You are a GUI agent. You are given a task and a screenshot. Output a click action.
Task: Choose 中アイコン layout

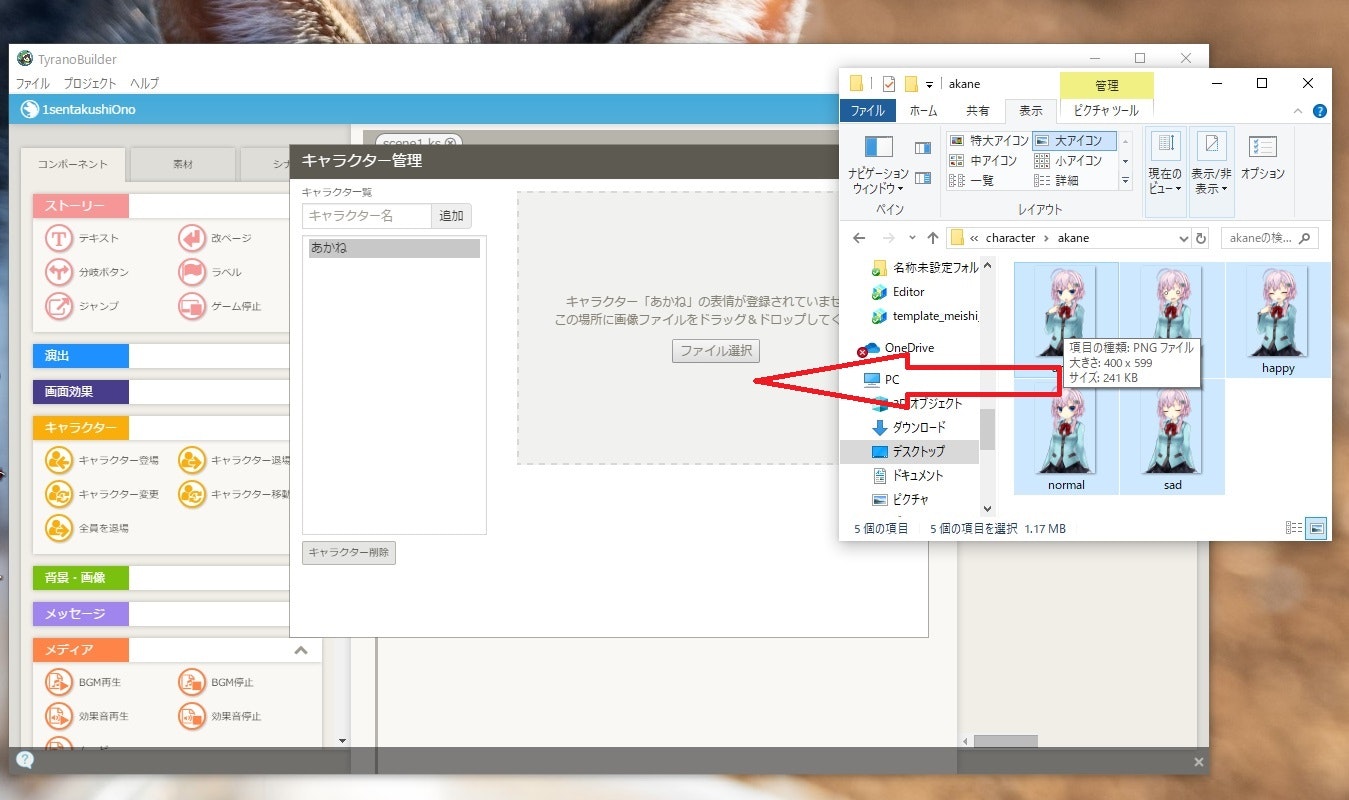(983, 160)
